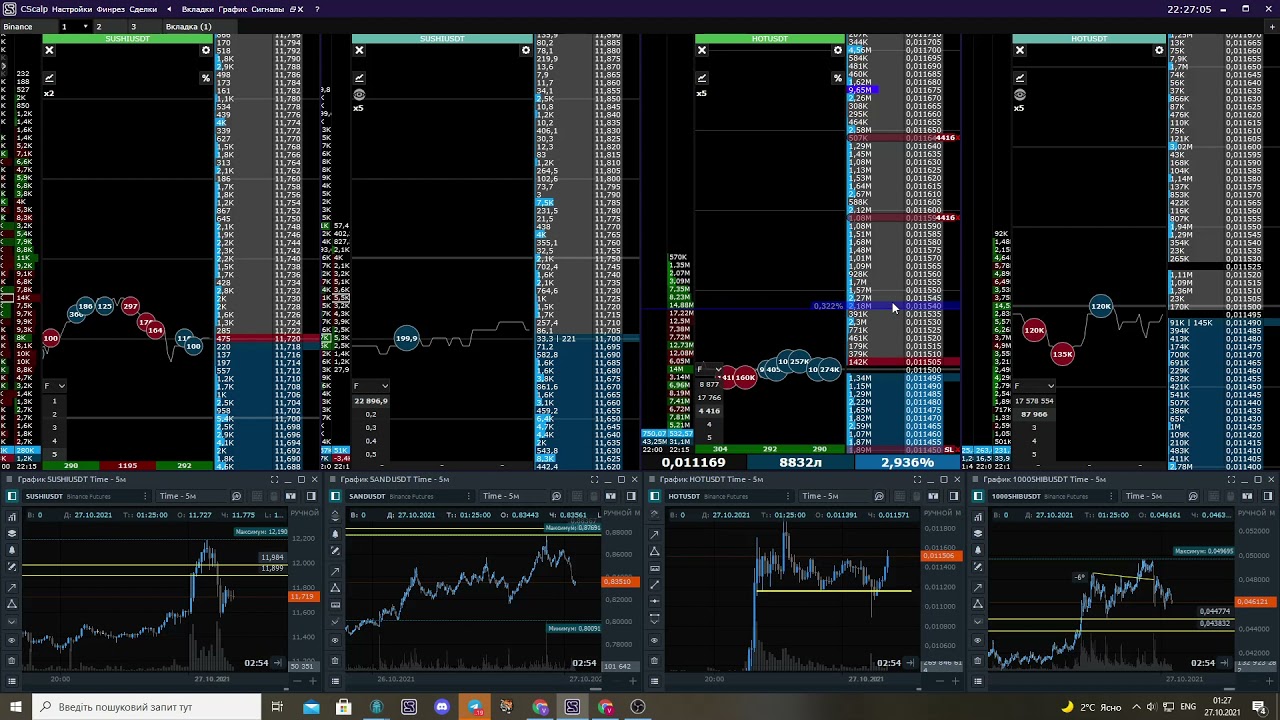The width and height of the screenshot is (1280, 720).
Task: Open the Настройки menu
Action: point(72,9)
